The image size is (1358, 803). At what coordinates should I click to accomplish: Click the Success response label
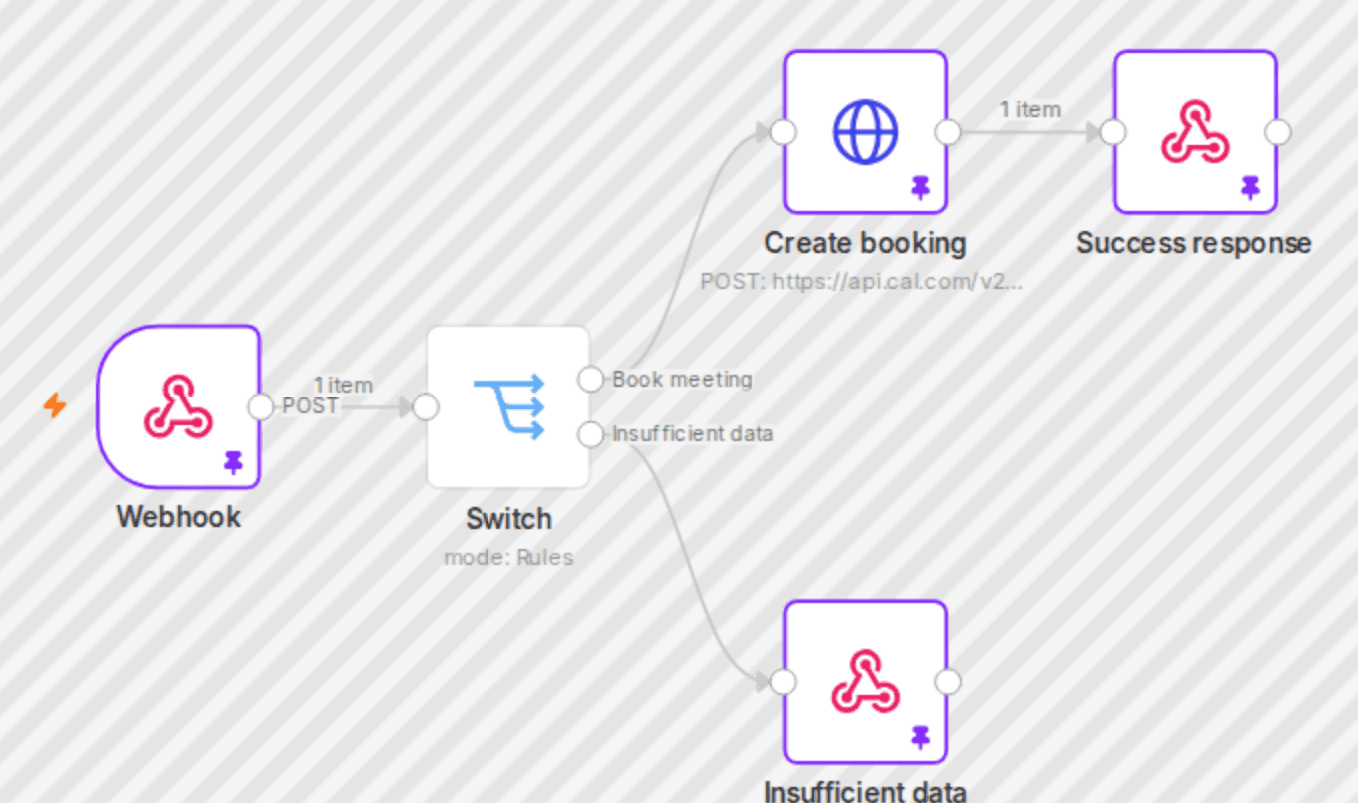click(1194, 243)
